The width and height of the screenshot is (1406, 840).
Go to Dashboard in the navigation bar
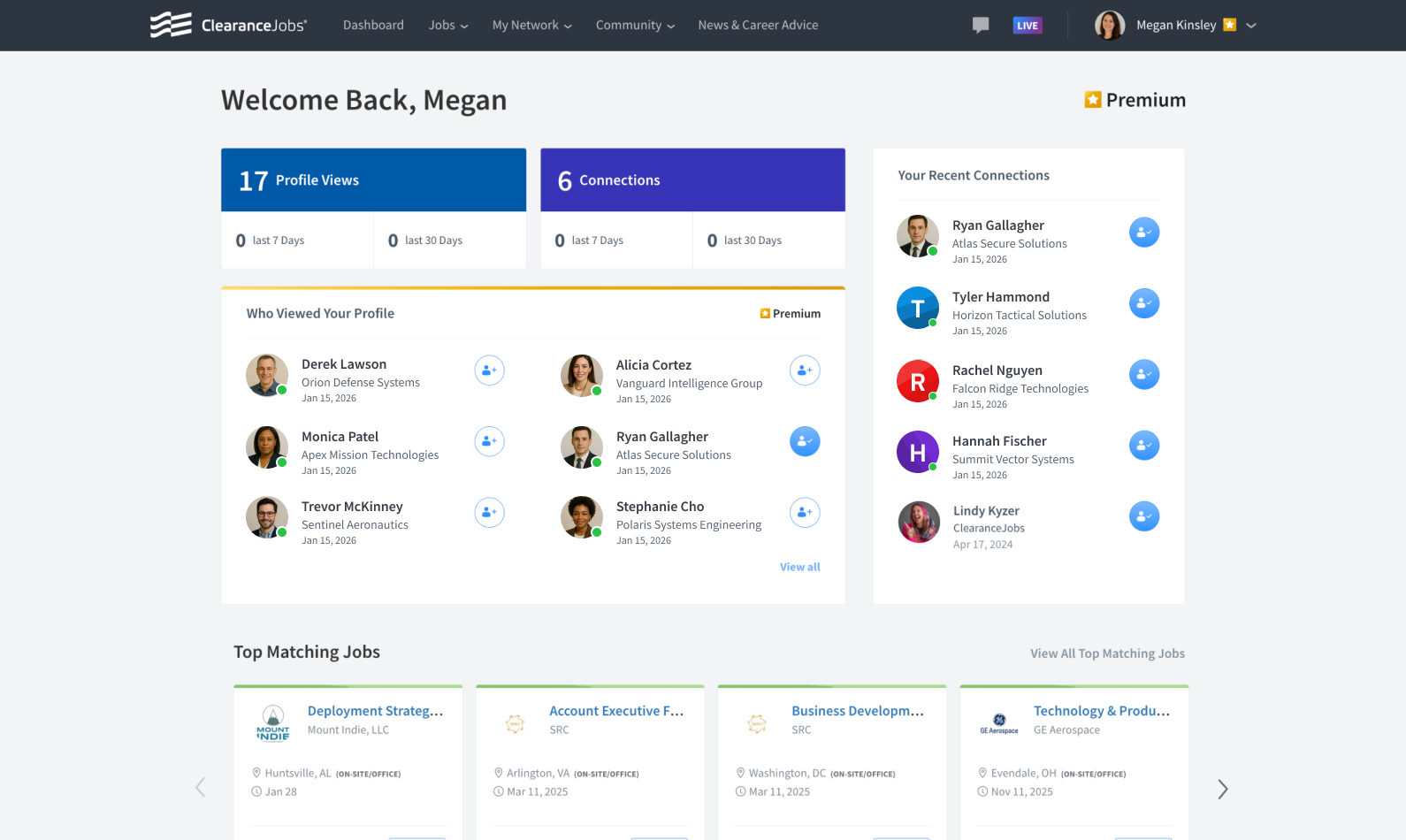373,25
